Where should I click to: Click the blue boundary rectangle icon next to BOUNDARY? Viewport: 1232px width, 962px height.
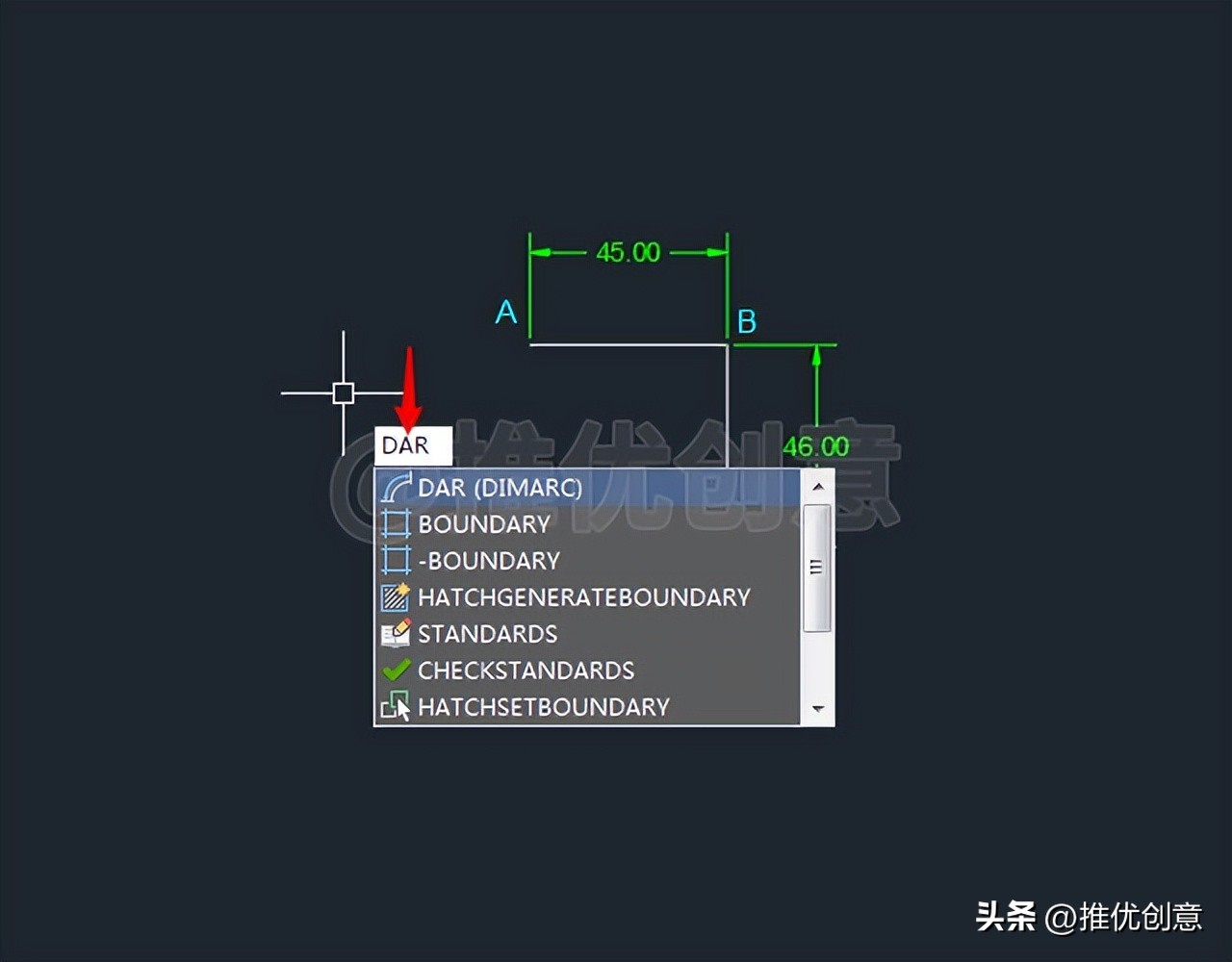pos(397,524)
